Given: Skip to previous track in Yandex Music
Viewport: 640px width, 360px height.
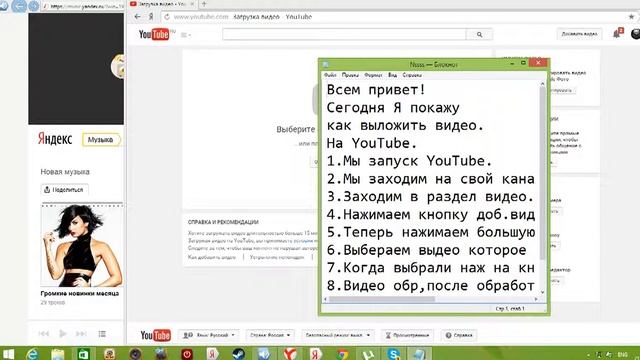Looking at the screenshot, I should coord(44,333).
